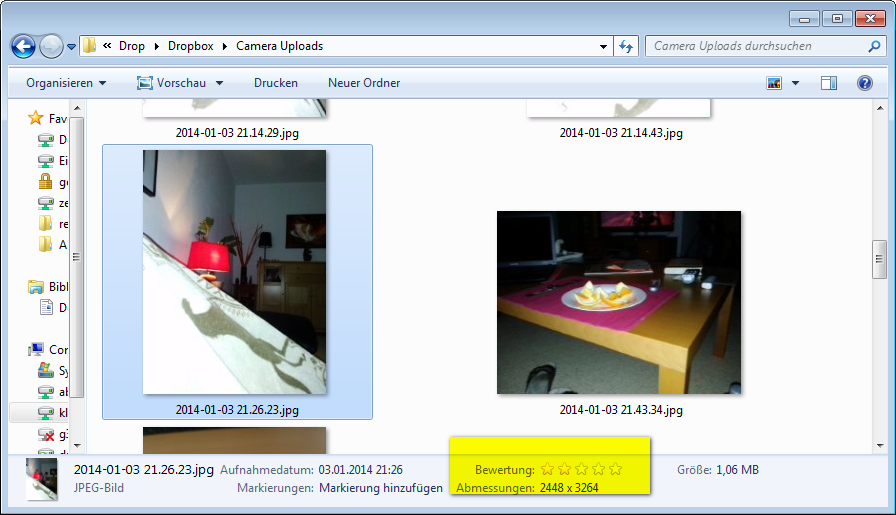
Task: Create folder with Neuer Ordner
Action: [x=364, y=83]
